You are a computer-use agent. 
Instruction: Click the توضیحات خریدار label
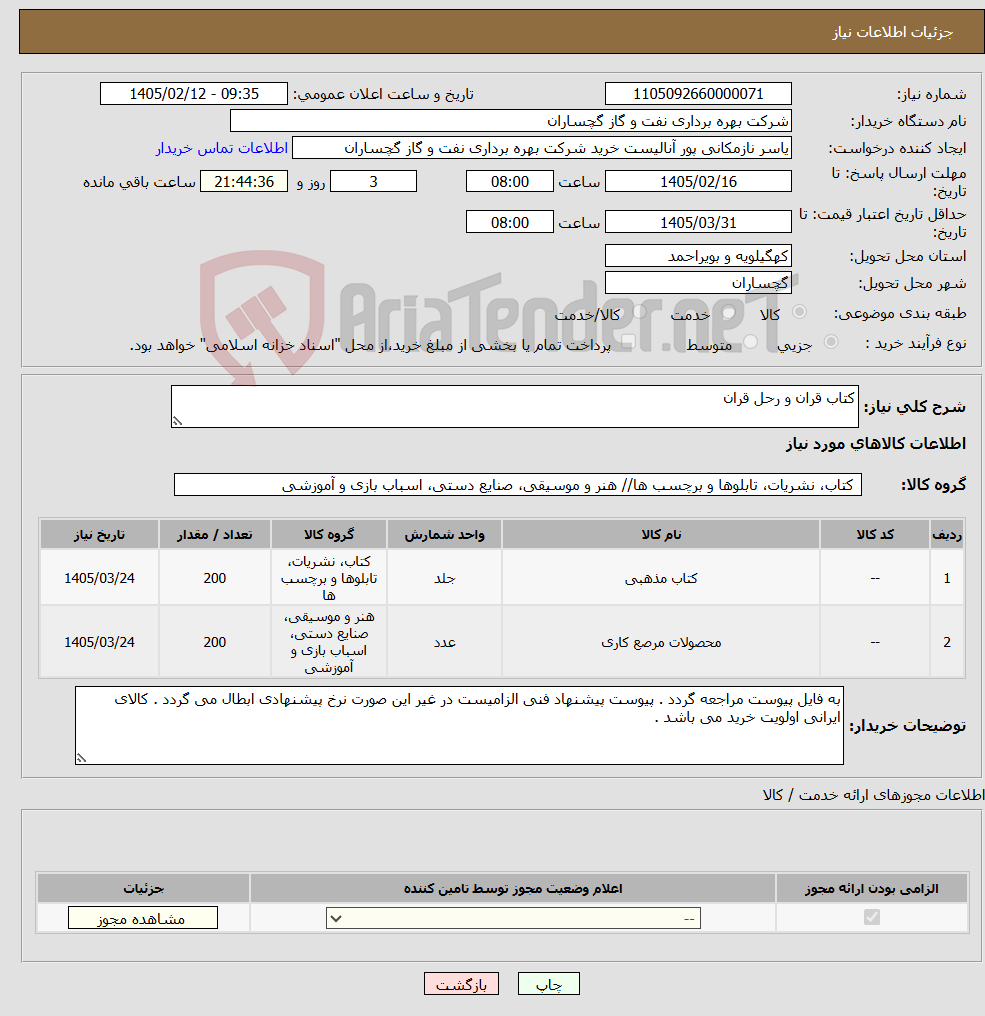click(907, 726)
